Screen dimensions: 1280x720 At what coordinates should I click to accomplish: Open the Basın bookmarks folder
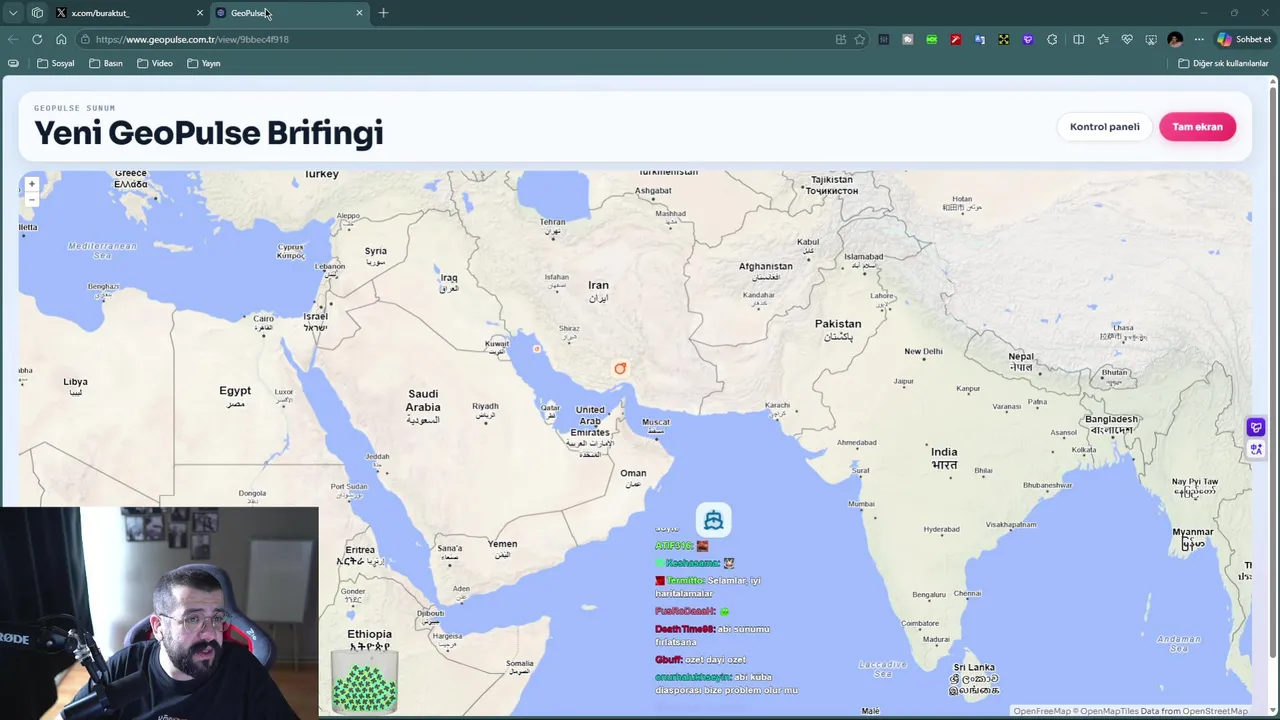[106, 63]
